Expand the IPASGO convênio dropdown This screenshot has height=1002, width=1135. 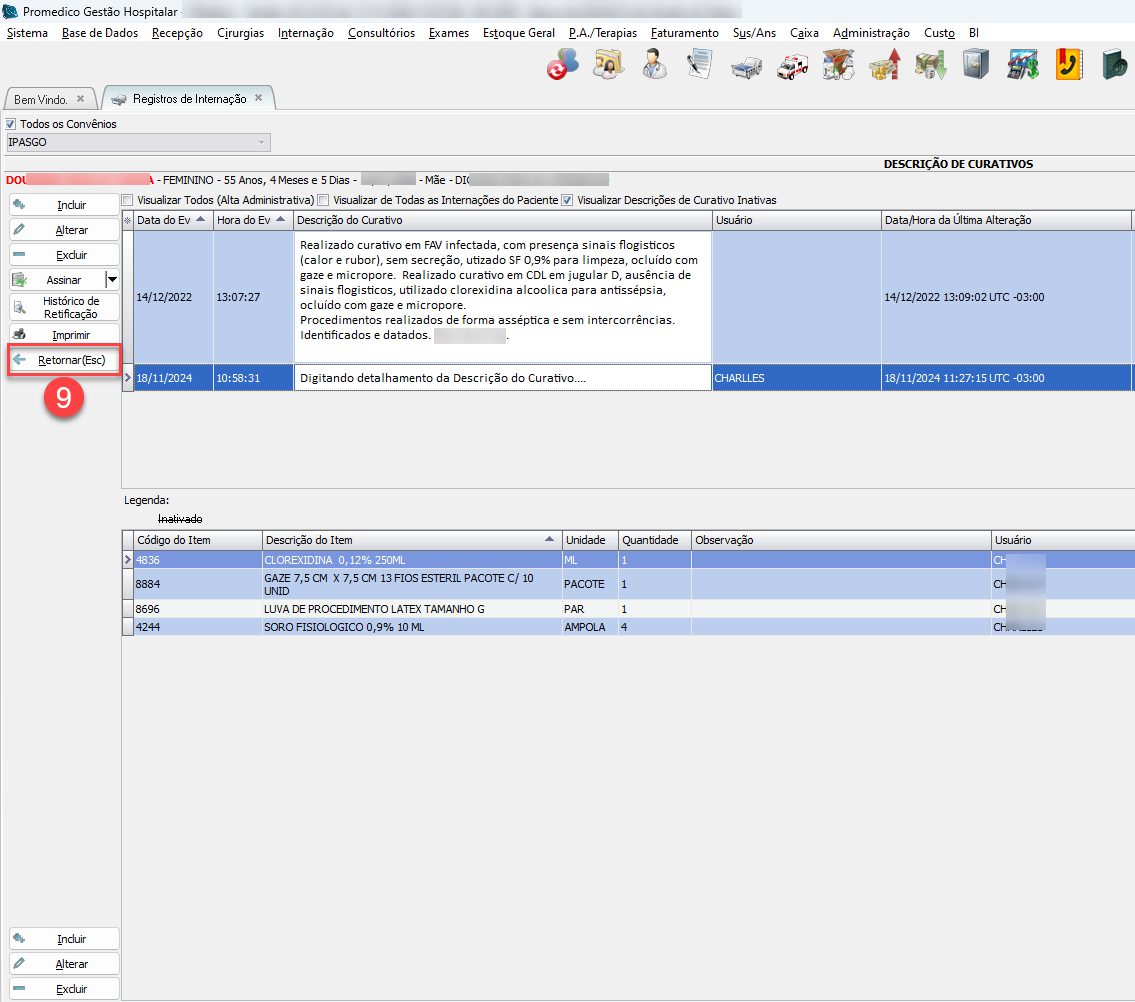[x=262, y=143]
